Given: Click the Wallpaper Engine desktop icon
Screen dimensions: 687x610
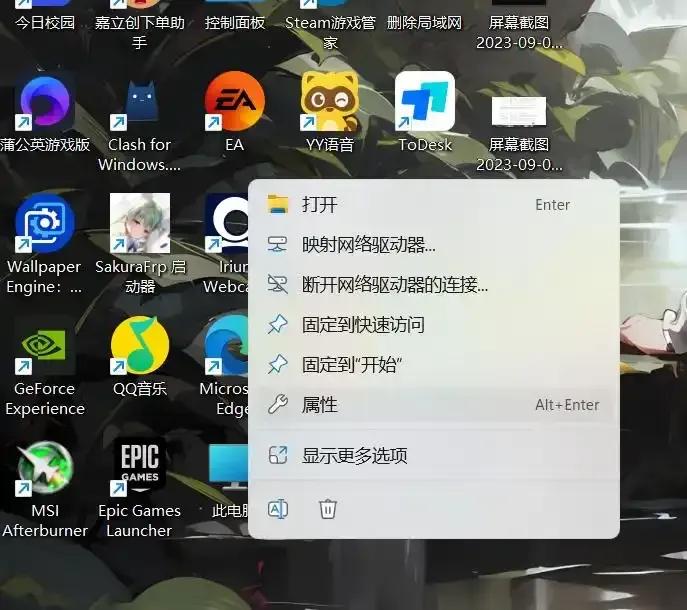Looking at the screenshot, I should (x=44, y=225).
